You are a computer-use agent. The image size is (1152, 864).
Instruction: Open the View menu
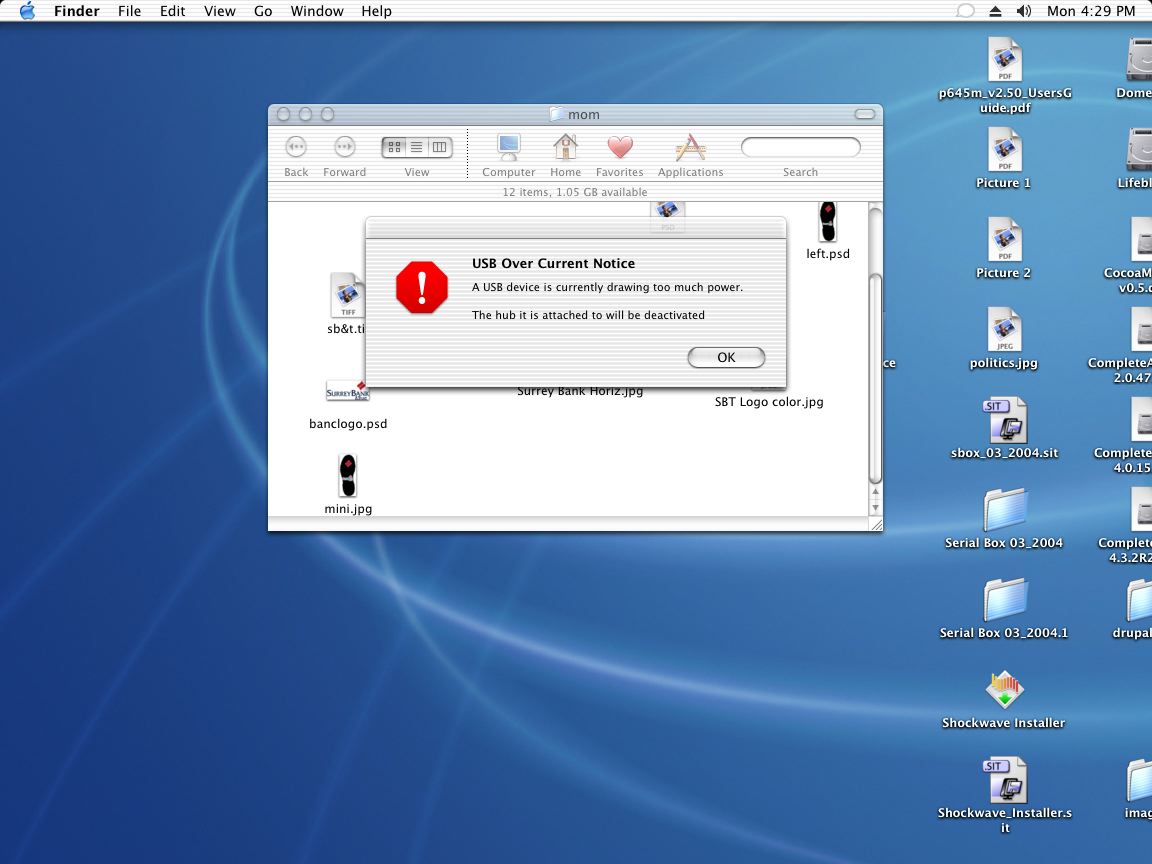click(220, 11)
